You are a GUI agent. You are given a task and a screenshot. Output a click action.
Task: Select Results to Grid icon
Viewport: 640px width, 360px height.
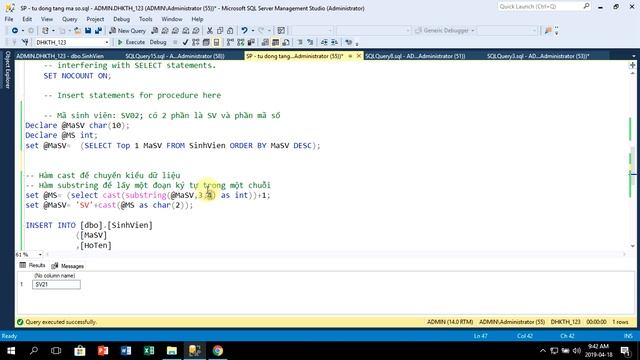tap(276, 42)
